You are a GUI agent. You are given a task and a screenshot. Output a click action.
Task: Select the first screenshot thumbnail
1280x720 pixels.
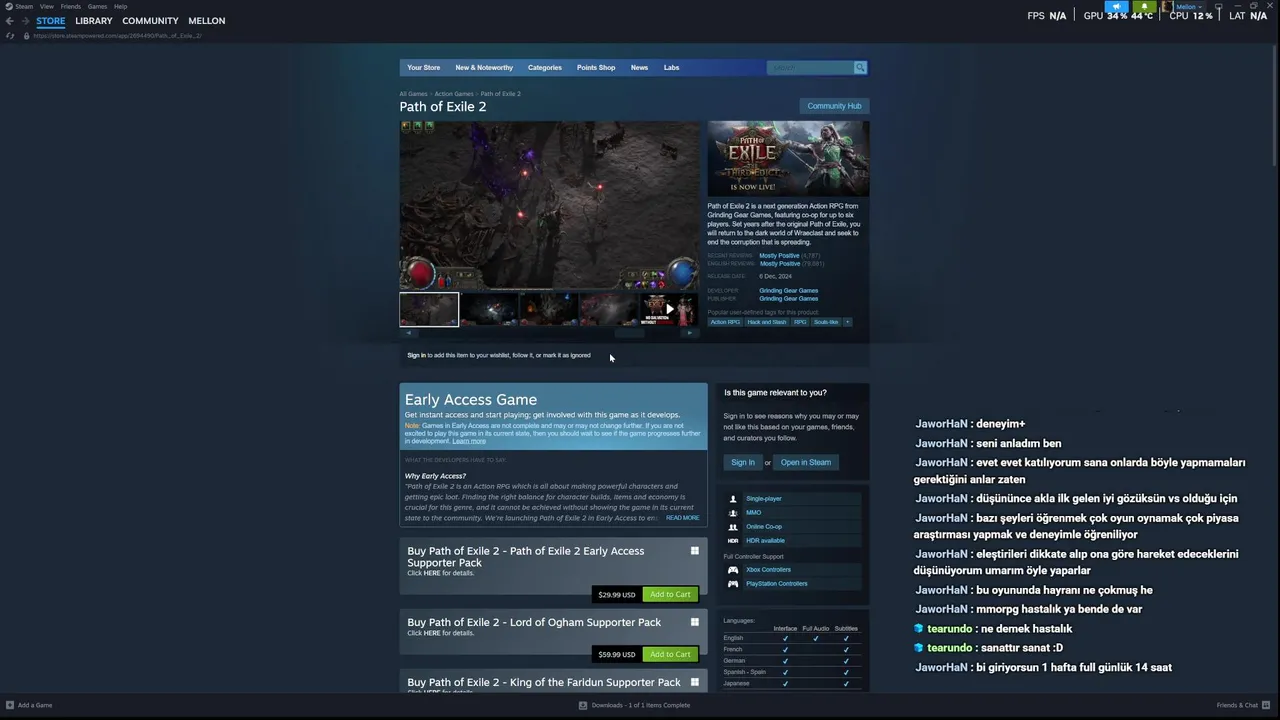[x=429, y=310]
